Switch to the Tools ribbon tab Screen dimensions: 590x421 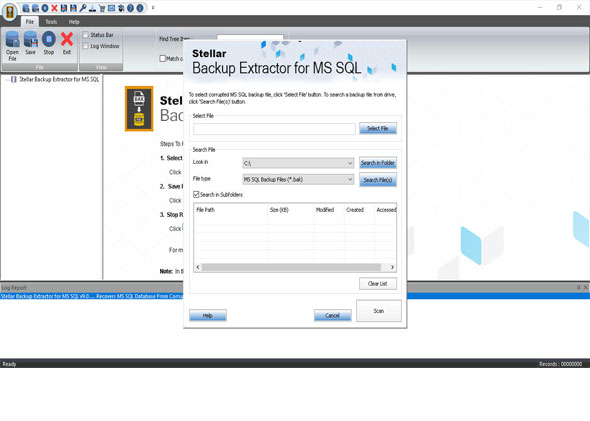(x=51, y=22)
